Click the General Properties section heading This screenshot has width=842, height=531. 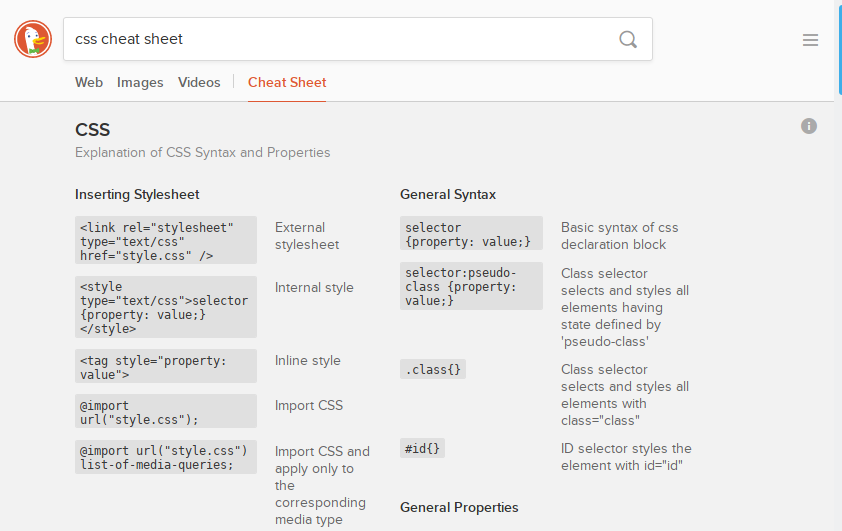pos(459,507)
